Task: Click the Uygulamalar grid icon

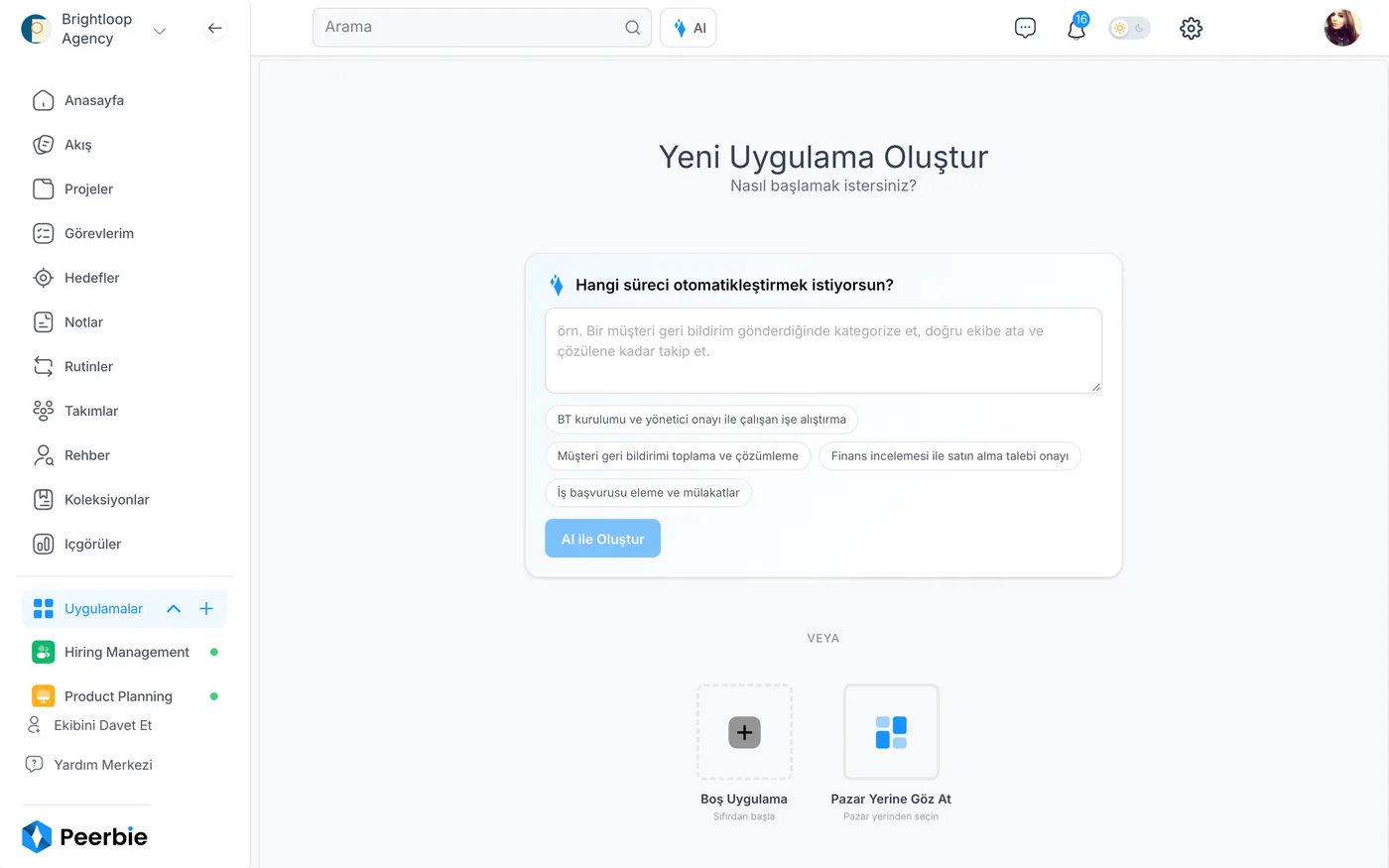Action: [x=44, y=608]
